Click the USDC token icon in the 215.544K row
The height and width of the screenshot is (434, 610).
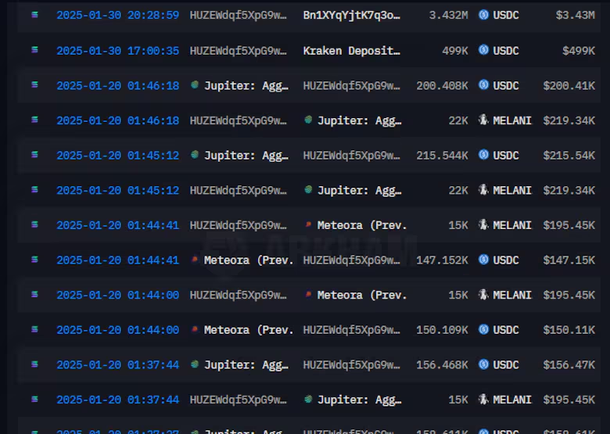(484, 155)
